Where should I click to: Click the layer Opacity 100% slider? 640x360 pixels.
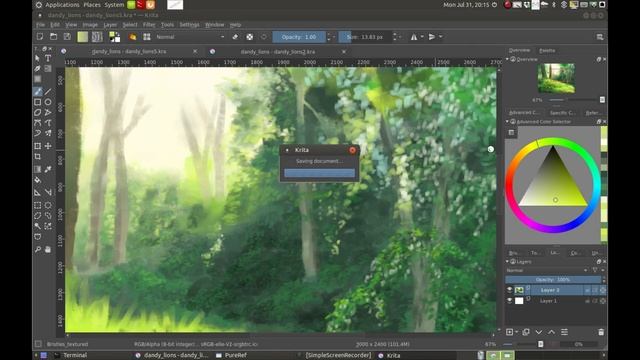(553, 280)
